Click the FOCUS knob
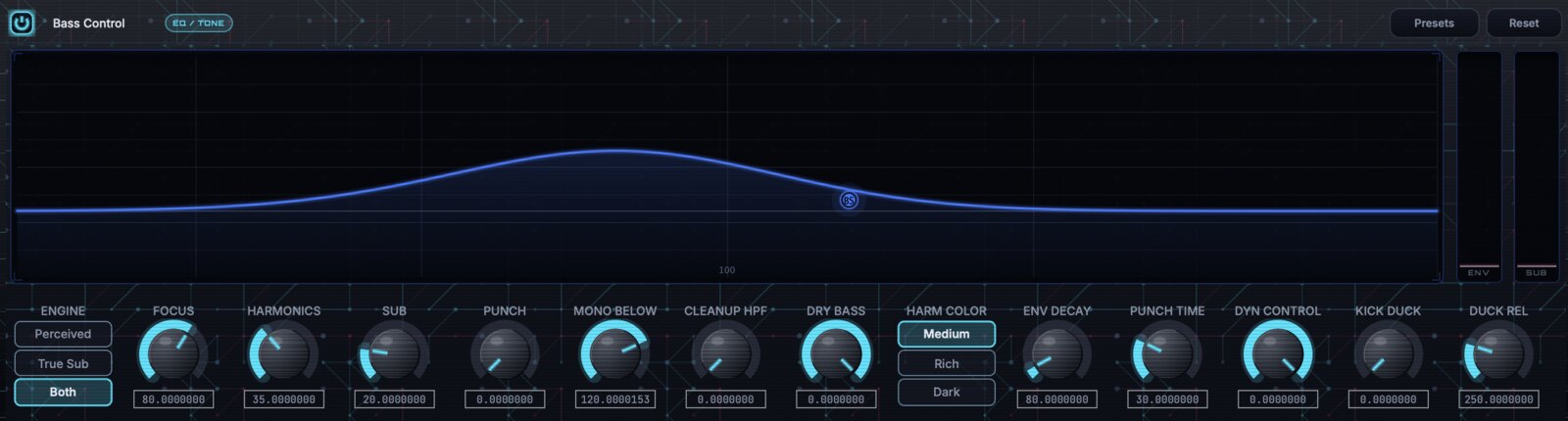Viewport: 1568px width, 421px height. (x=173, y=352)
